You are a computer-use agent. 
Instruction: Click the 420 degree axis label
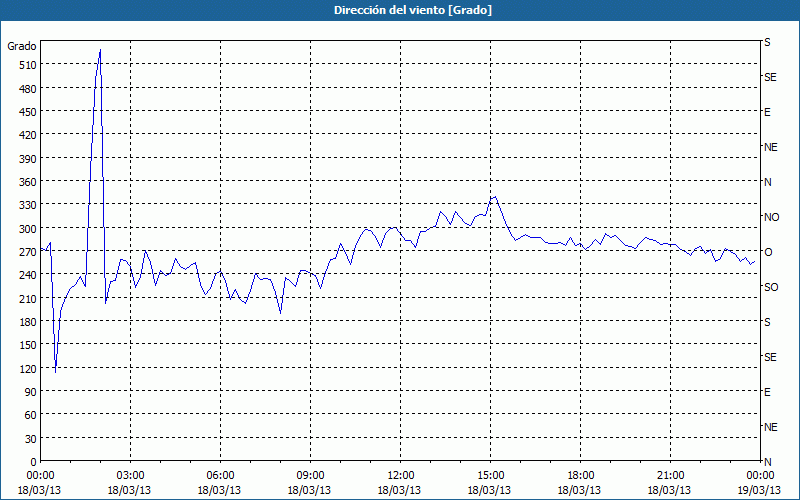(x=28, y=135)
